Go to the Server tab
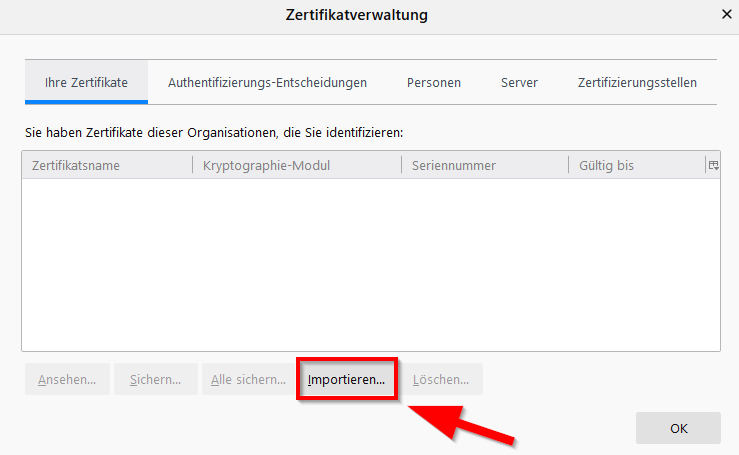Viewport: 739px width, 455px height. point(519,82)
